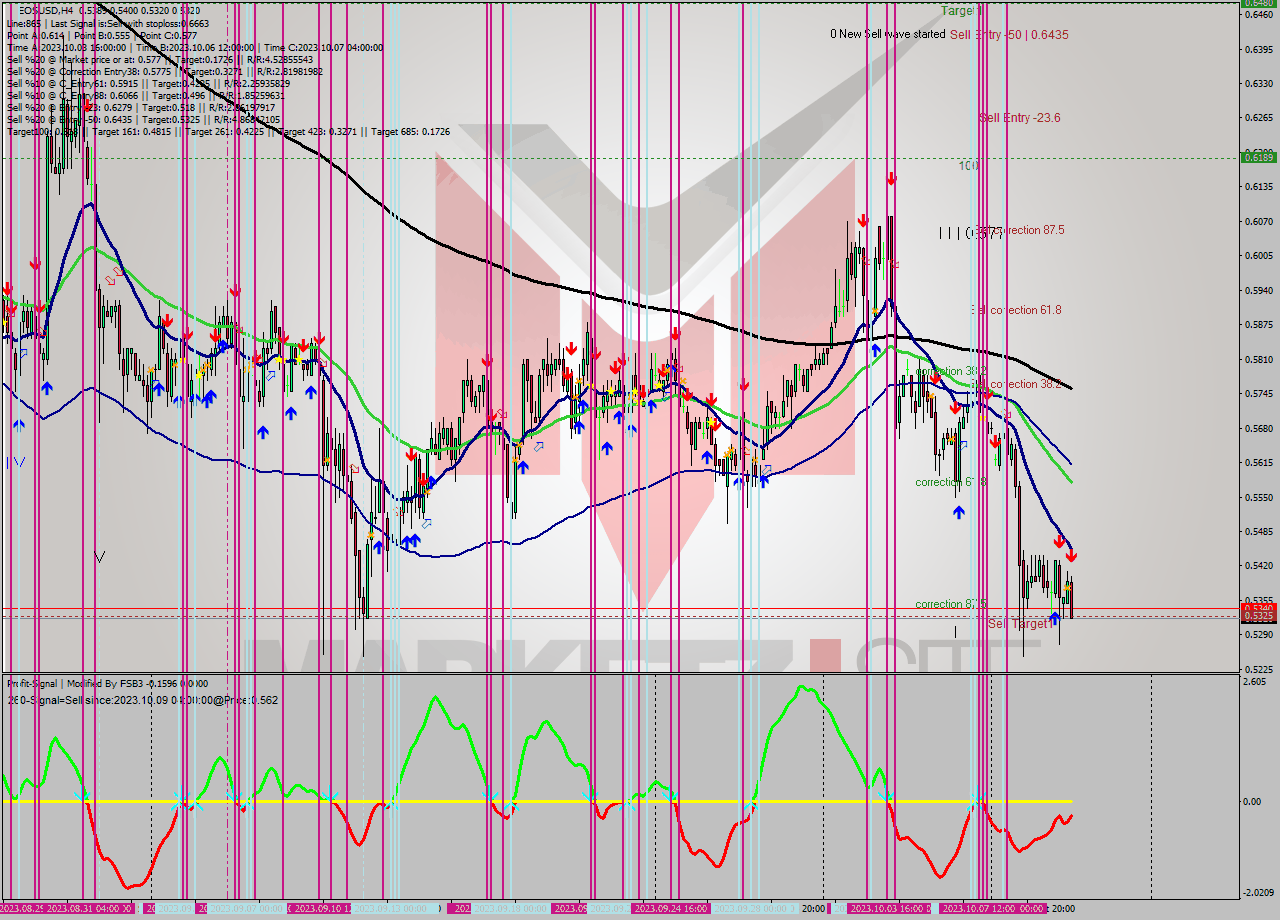Image resolution: width=1280 pixels, height=920 pixels.
Task: Click the 0.5875 price axis label
Action: tap(1259, 325)
